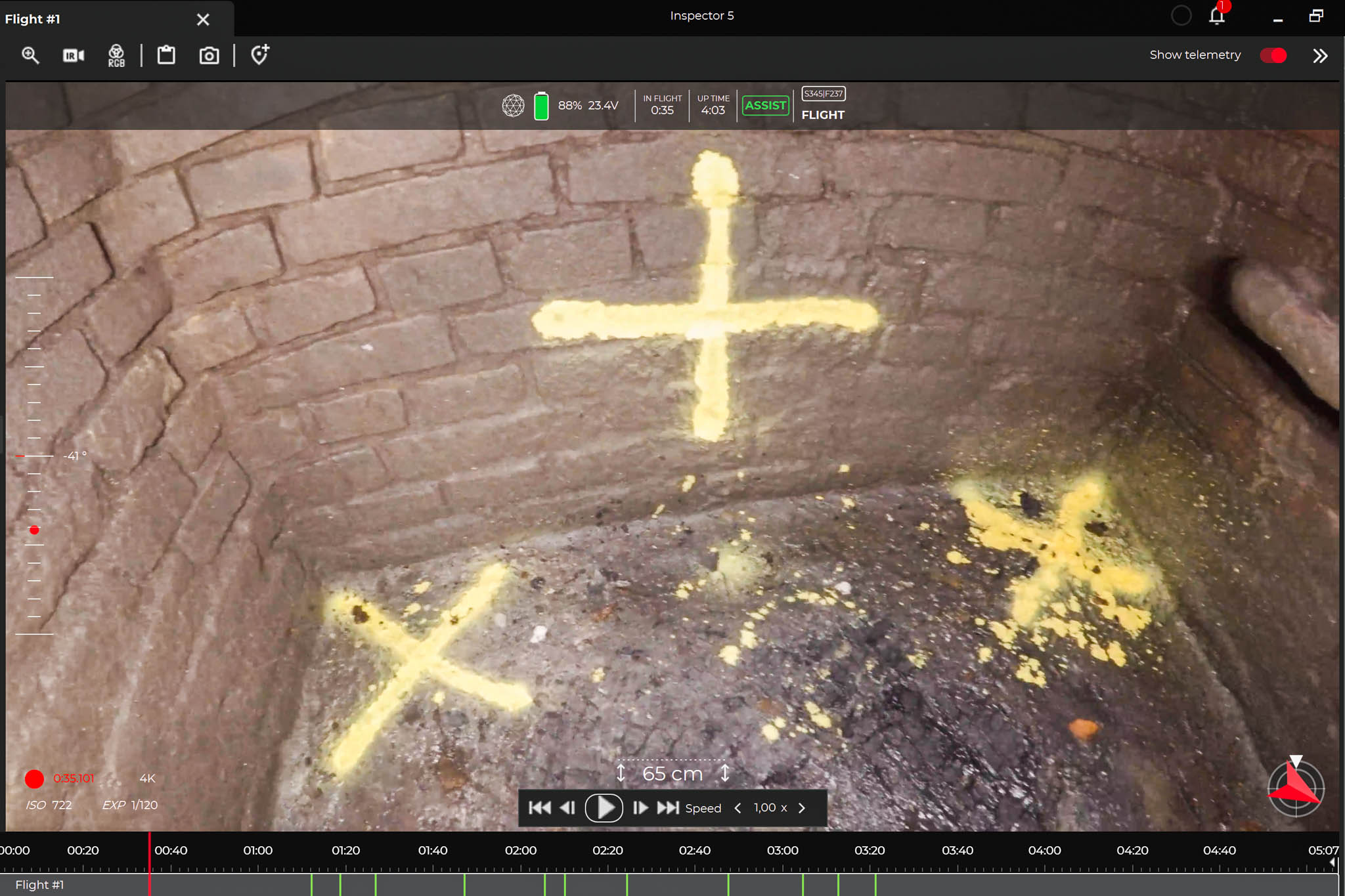Expand the side panel with double chevron
Screen dimensions: 1345x896
(x=1320, y=56)
